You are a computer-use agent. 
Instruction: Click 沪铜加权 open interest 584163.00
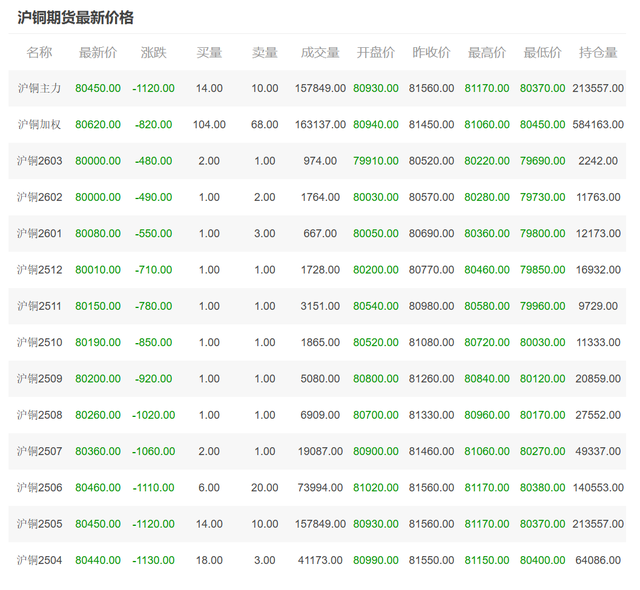(x=598, y=124)
